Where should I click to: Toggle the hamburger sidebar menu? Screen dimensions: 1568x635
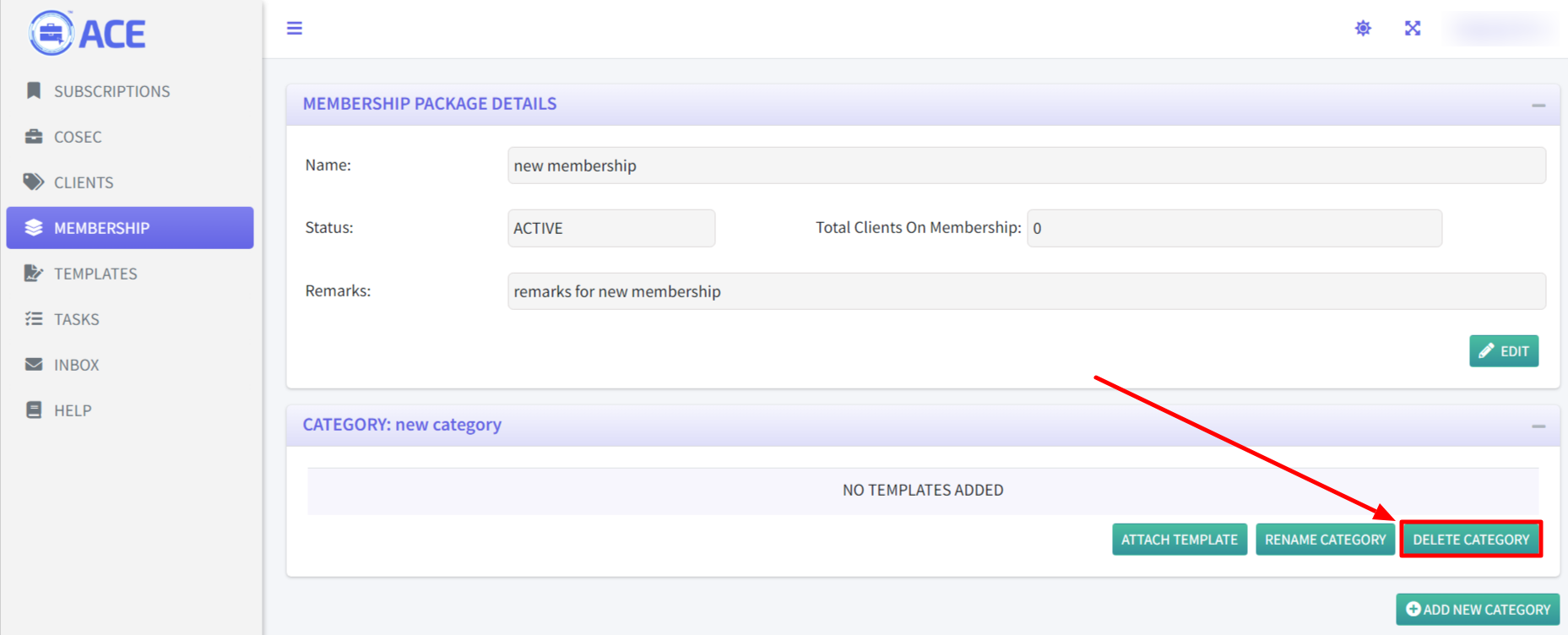click(x=294, y=29)
